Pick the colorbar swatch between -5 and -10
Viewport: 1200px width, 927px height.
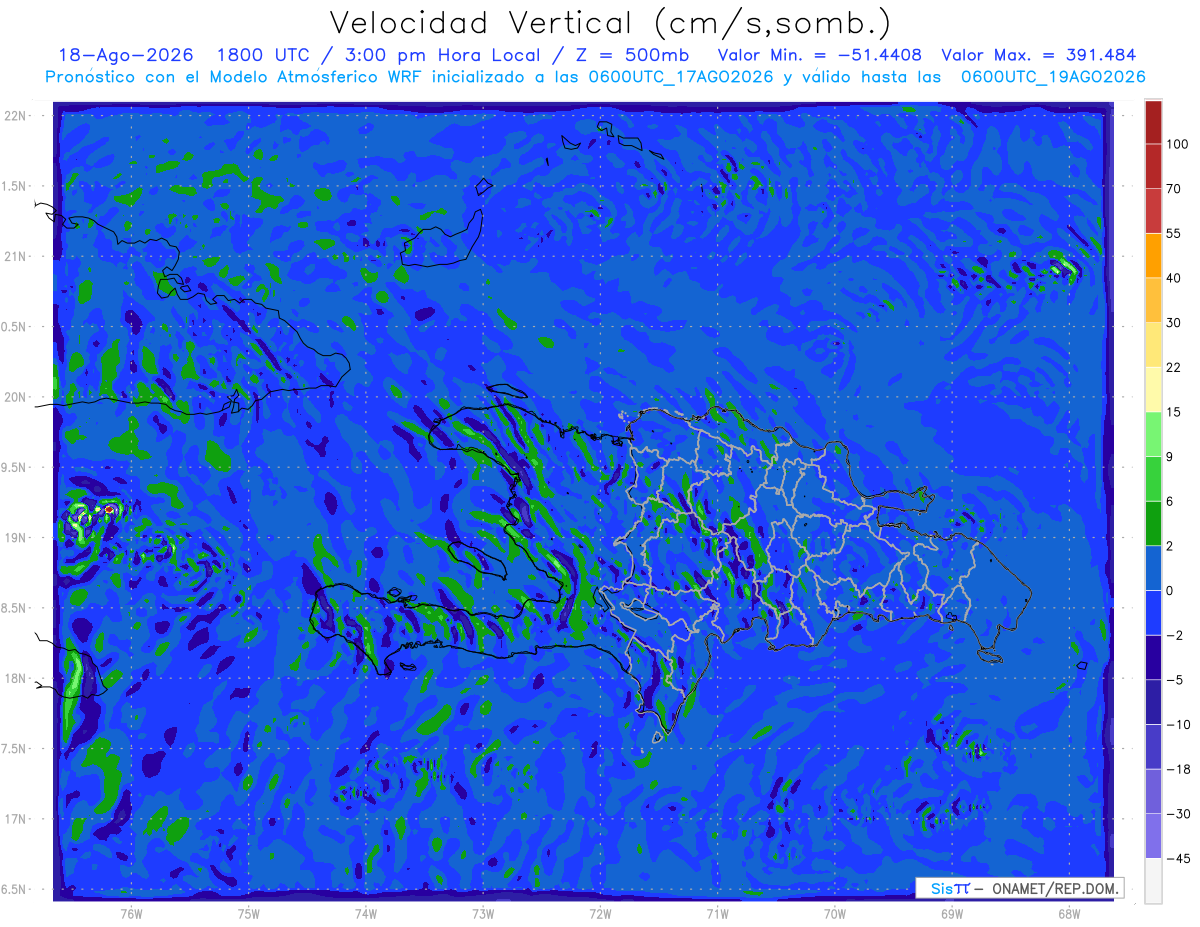tap(1153, 701)
